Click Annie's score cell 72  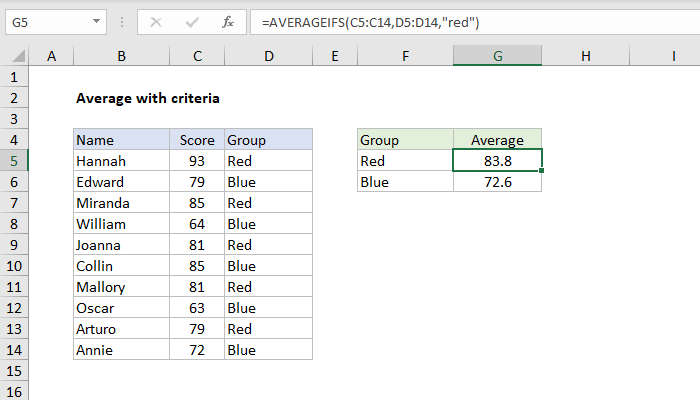coord(195,350)
